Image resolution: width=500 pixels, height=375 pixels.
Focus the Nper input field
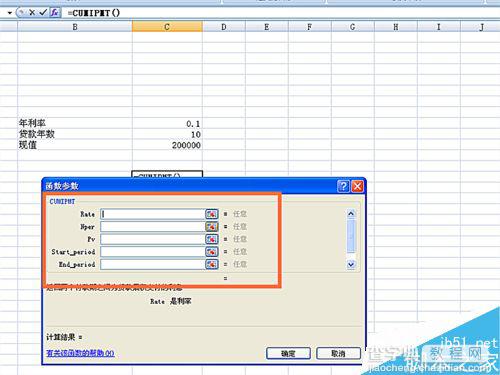[x=153, y=227]
